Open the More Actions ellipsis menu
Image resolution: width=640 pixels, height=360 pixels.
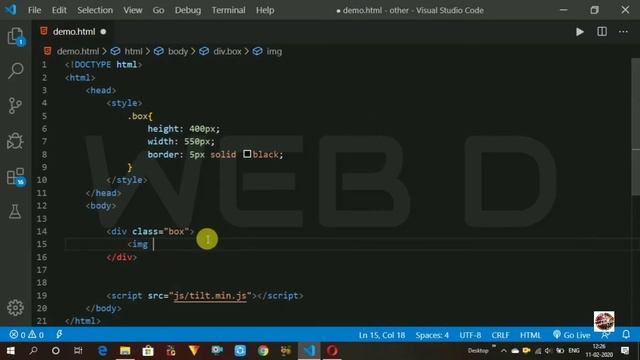[x=623, y=32]
